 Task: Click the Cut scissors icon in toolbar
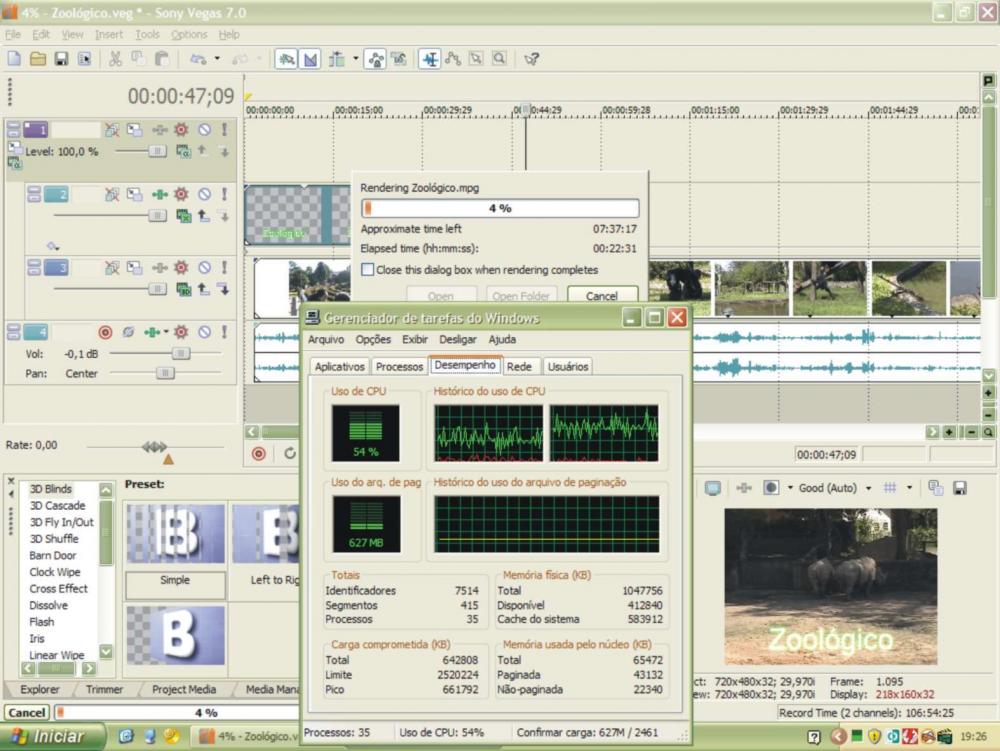pyautogui.click(x=115, y=59)
